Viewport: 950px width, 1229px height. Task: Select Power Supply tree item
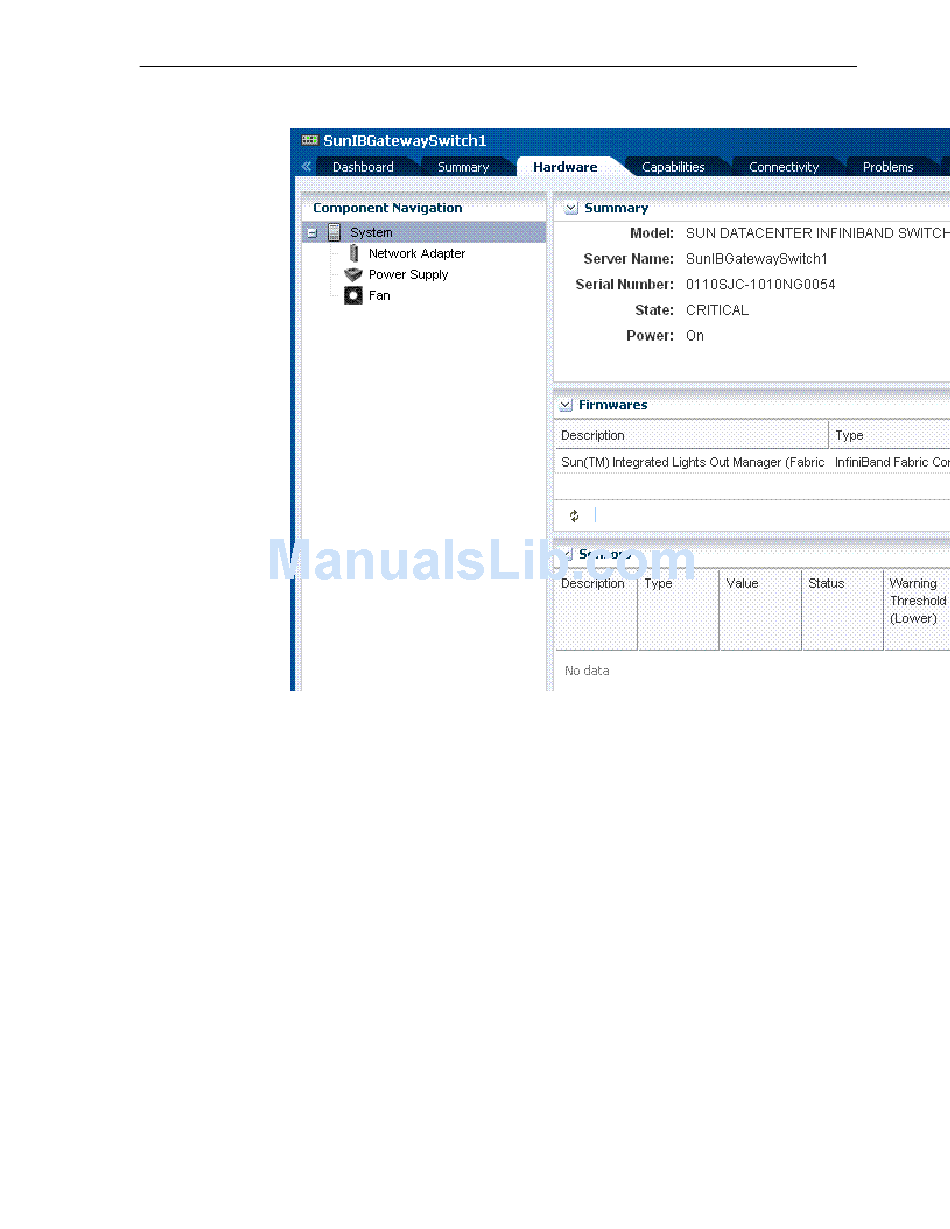(408, 275)
